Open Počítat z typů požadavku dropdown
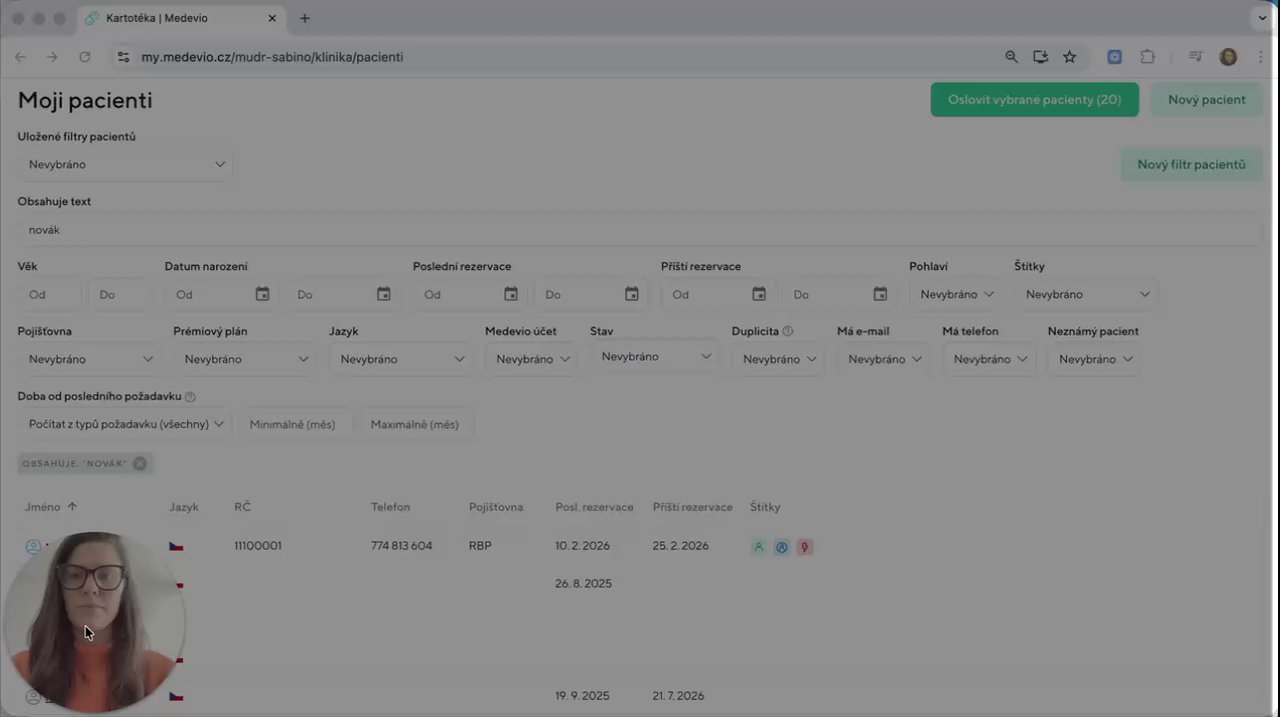 coord(125,424)
